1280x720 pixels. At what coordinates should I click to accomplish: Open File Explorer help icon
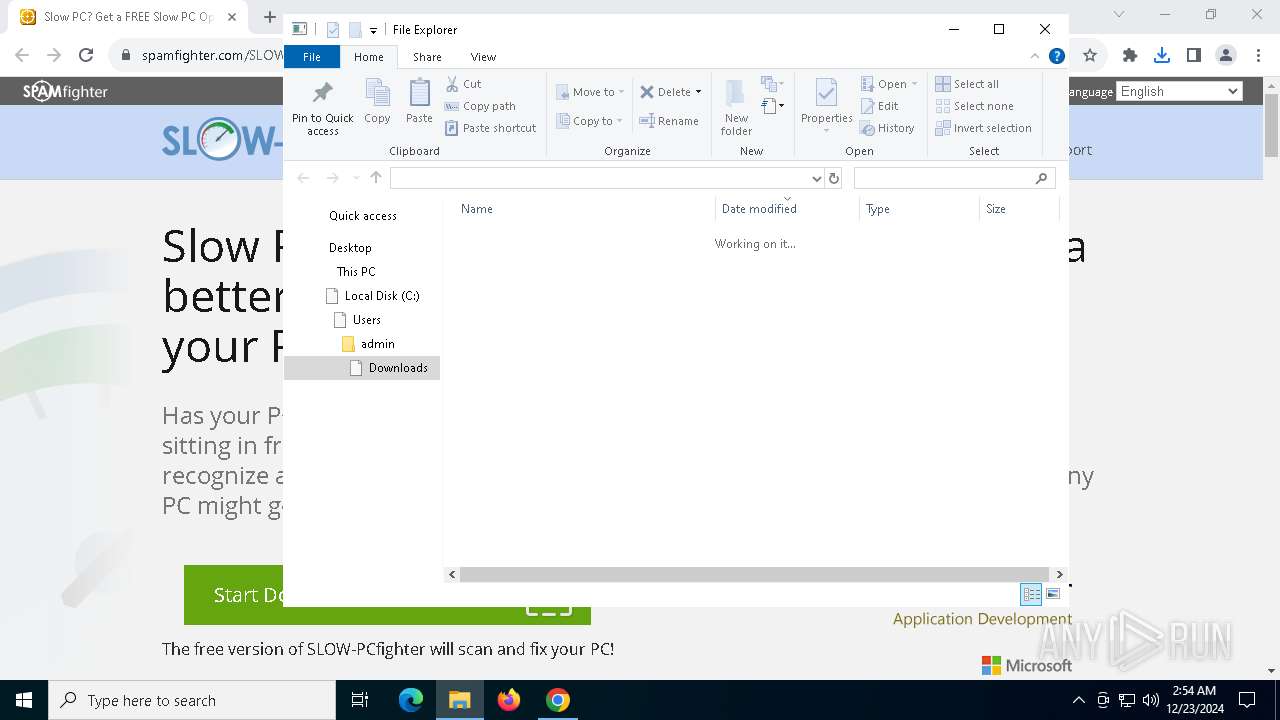[x=1056, y=56]
